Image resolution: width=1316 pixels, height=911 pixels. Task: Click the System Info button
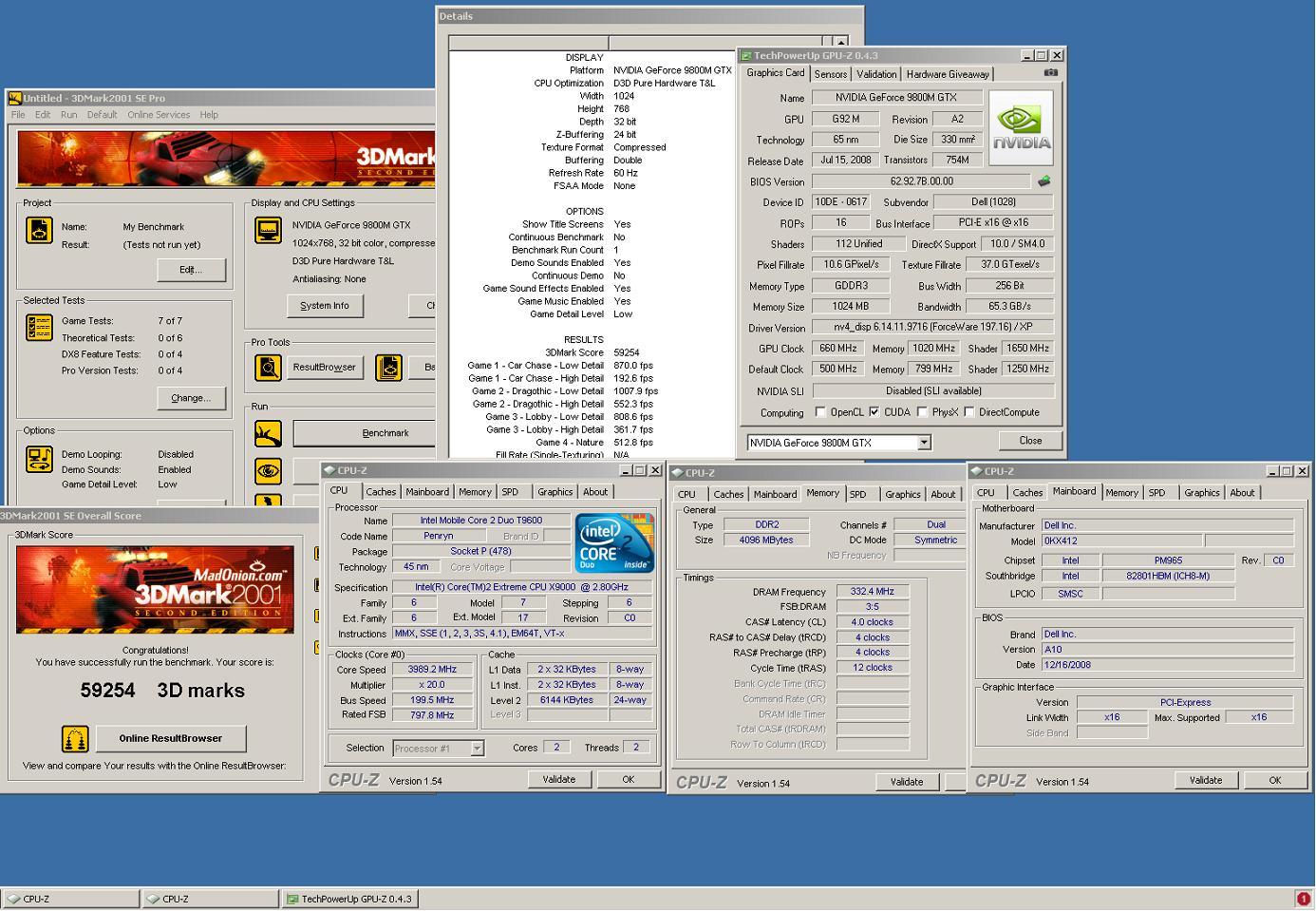pyautogui.click(x=325, y=306)
